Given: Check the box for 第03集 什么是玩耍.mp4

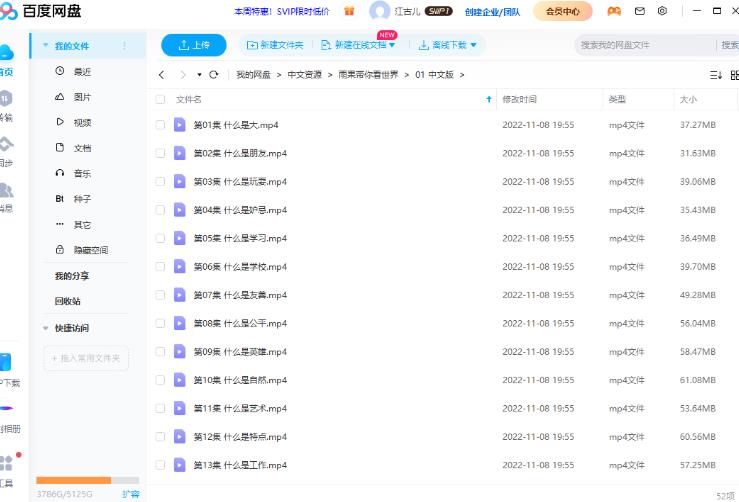Looking at the screenshot, I should tap(160, 181).
